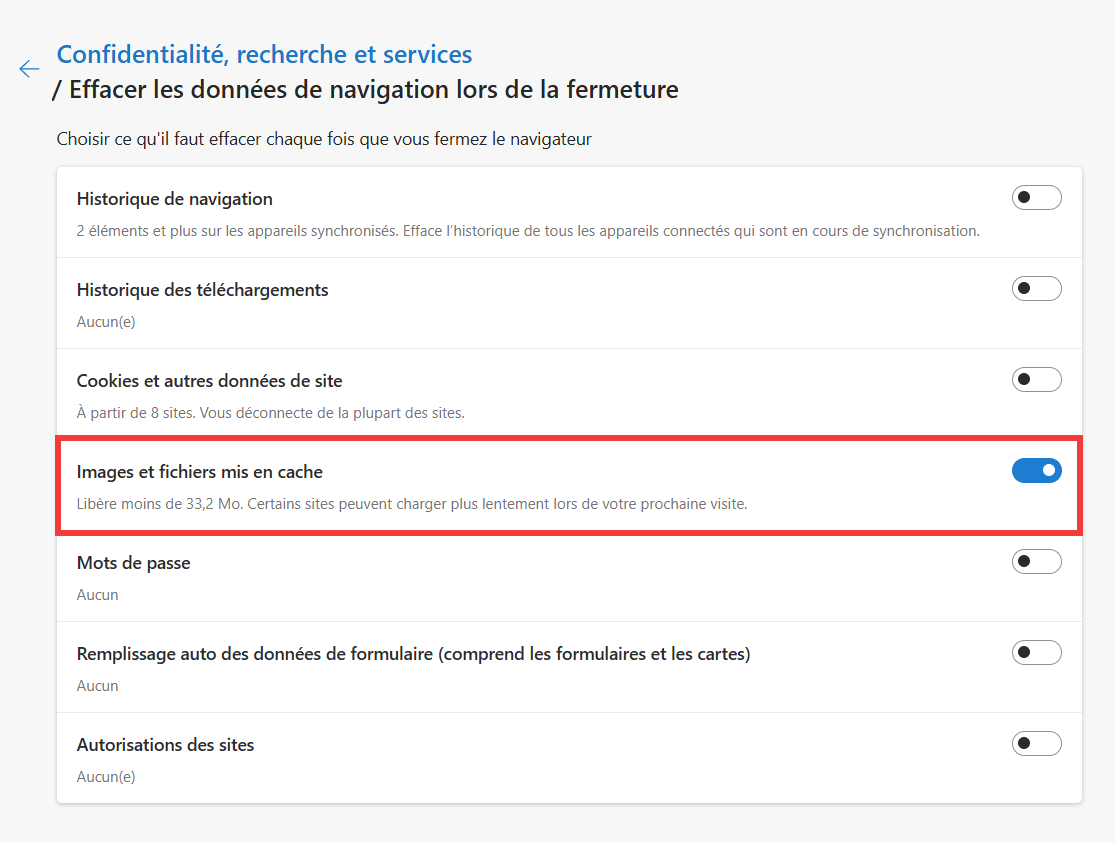Toggle on Historique des téléchargements clearing
The image size is (1115, 842).
coord(1036,288)
